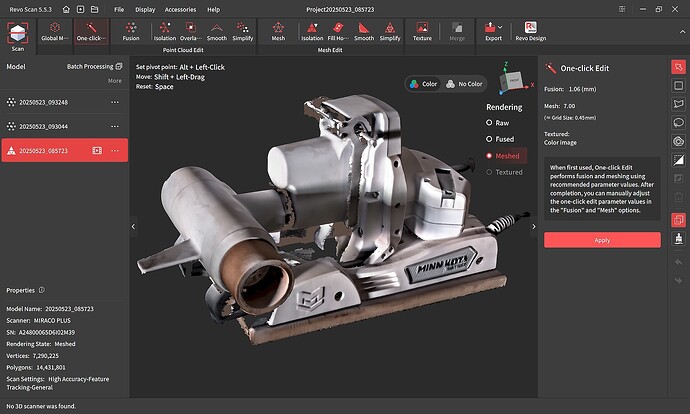Open options for model 20250523_085723
The width and height of the screenshot is (690, 414).
(115, 150)
